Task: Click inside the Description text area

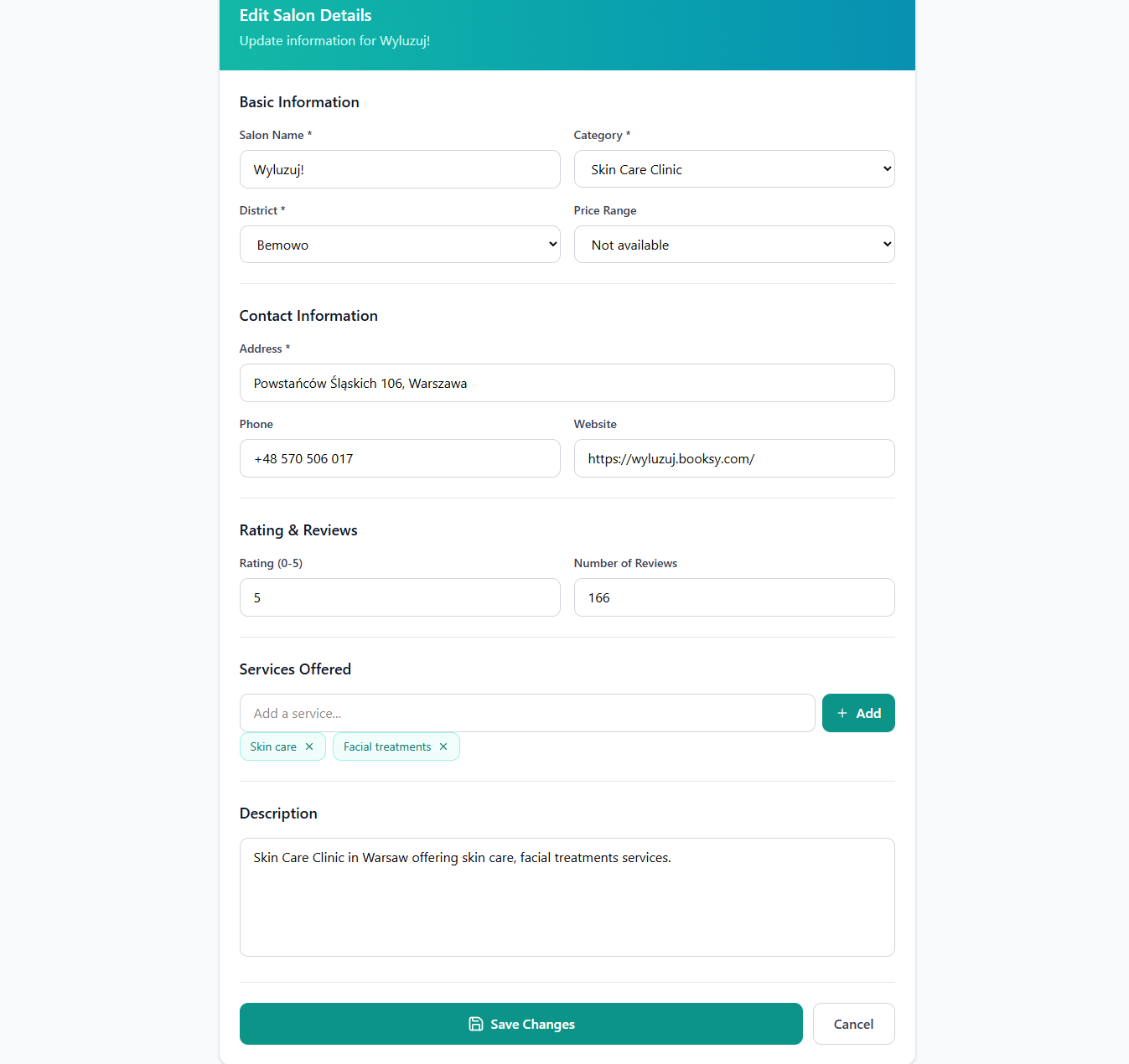Action: [x=567, y=897]
